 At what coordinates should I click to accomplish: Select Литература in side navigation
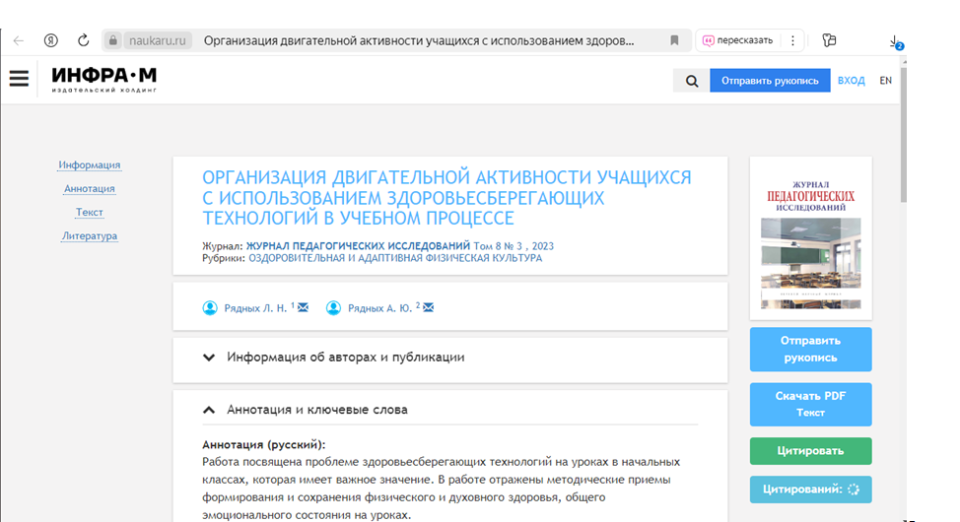(89, 236)
